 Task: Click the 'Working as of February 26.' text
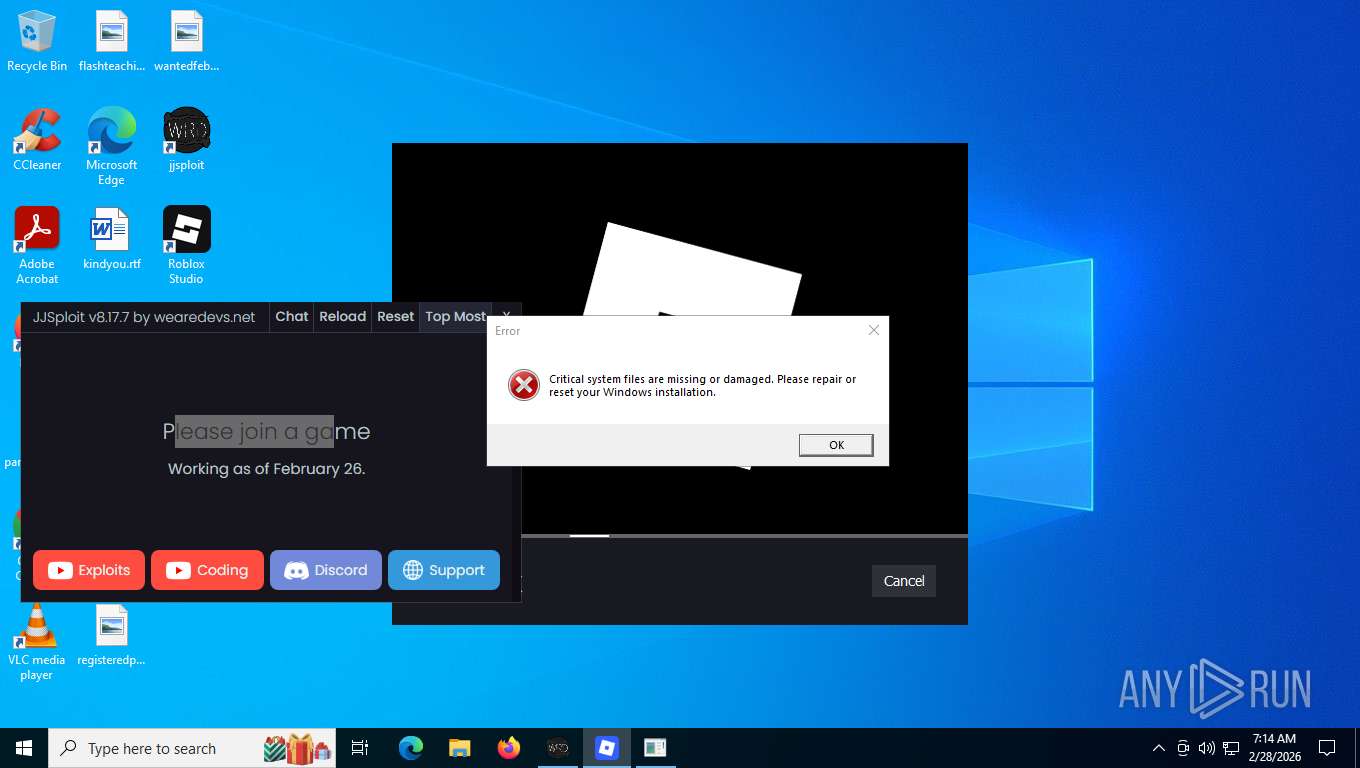266,468
